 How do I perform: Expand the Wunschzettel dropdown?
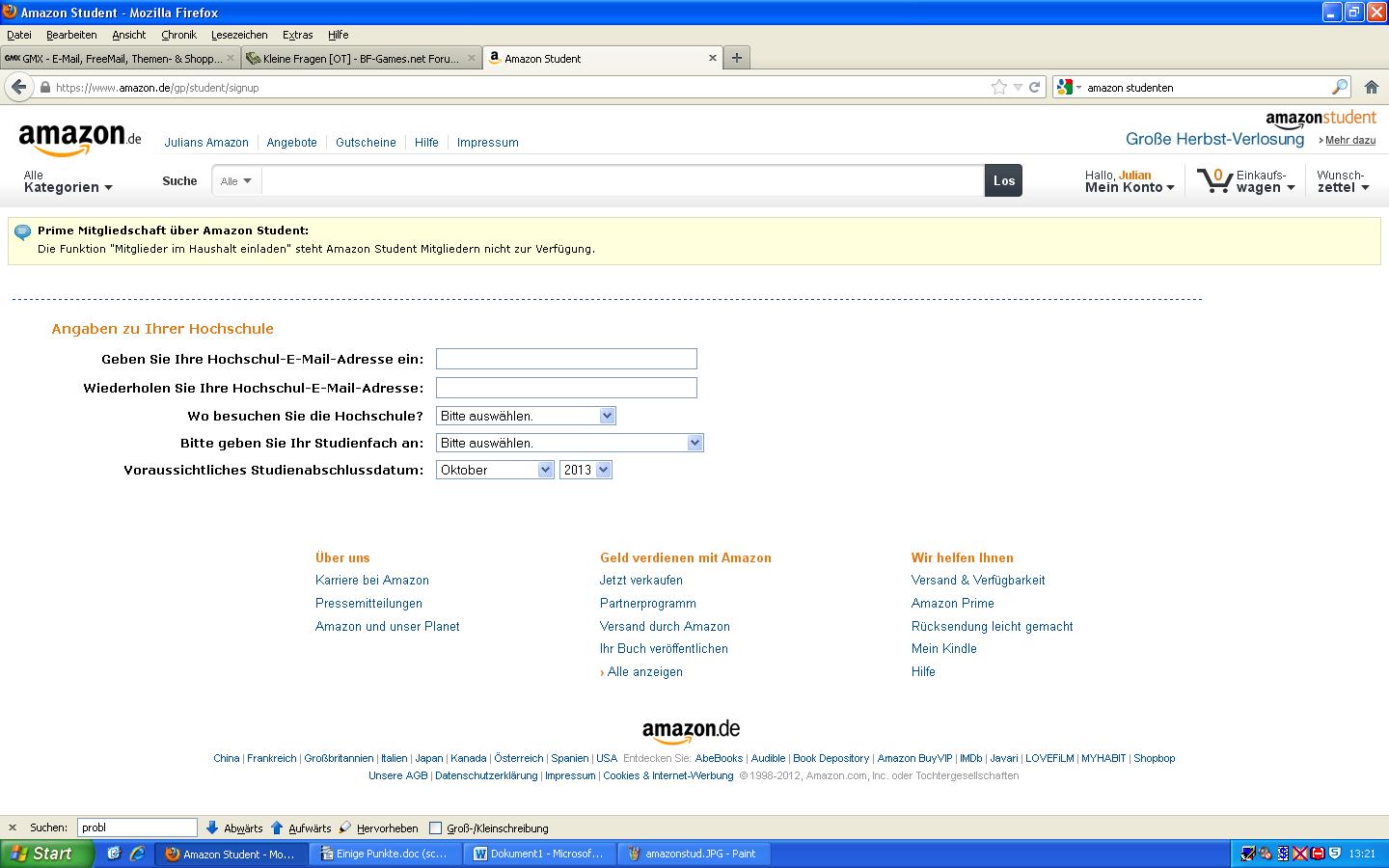click(x=1343, y=181)
